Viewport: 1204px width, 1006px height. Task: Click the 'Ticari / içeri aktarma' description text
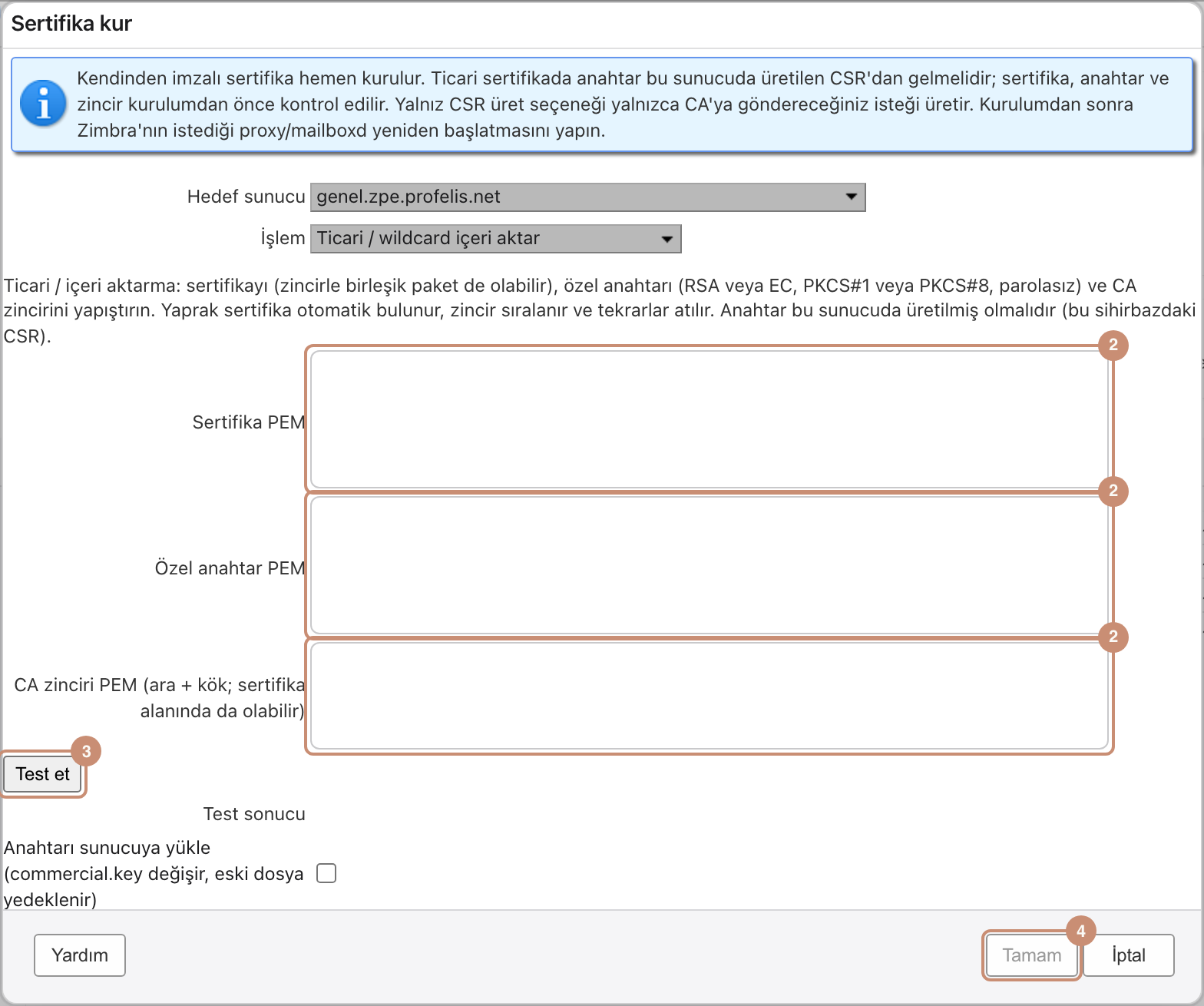[600, 311]
